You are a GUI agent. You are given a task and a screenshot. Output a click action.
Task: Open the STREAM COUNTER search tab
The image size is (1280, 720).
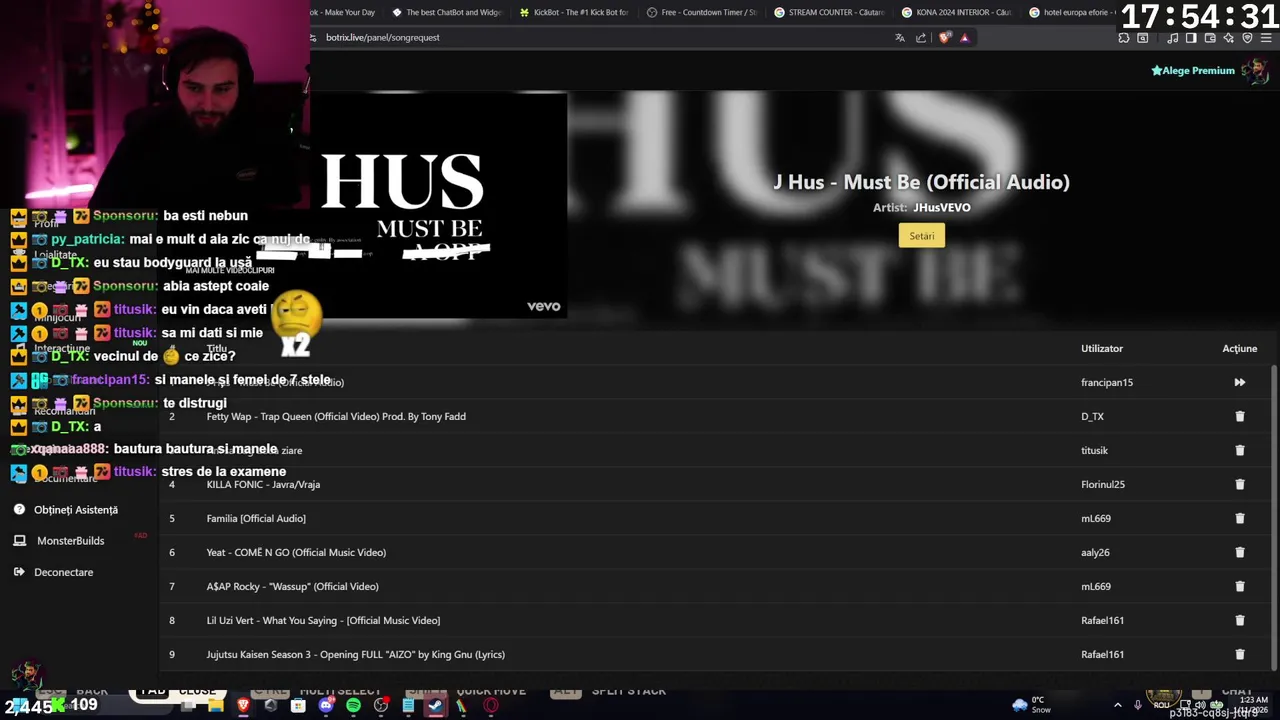tap(829, 12)
